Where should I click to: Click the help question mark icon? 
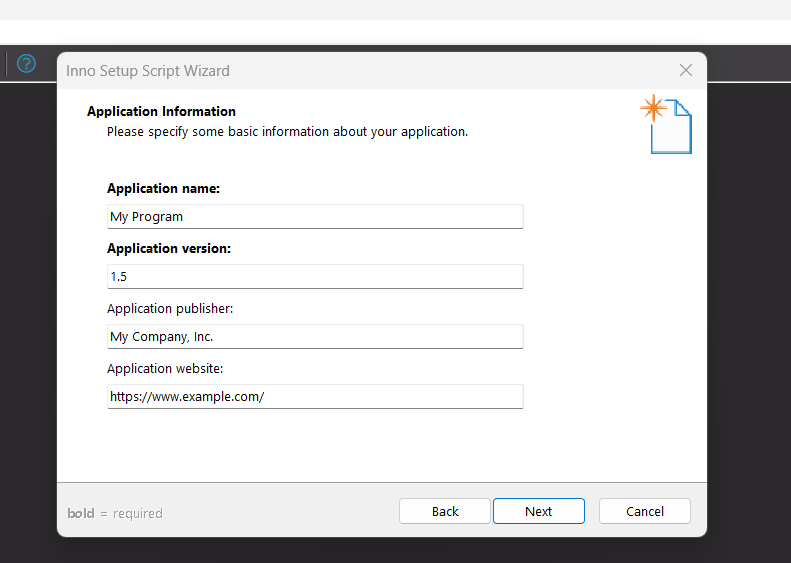tap(26, 64)
